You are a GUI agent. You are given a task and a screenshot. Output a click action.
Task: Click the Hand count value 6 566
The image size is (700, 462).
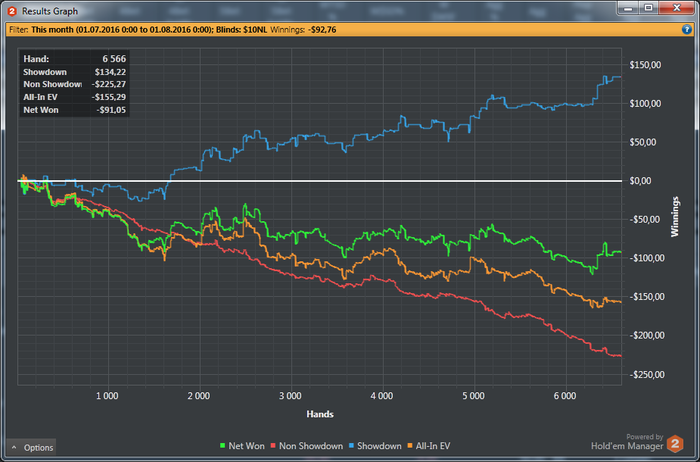pyautogui.click(x=114, y=59)
